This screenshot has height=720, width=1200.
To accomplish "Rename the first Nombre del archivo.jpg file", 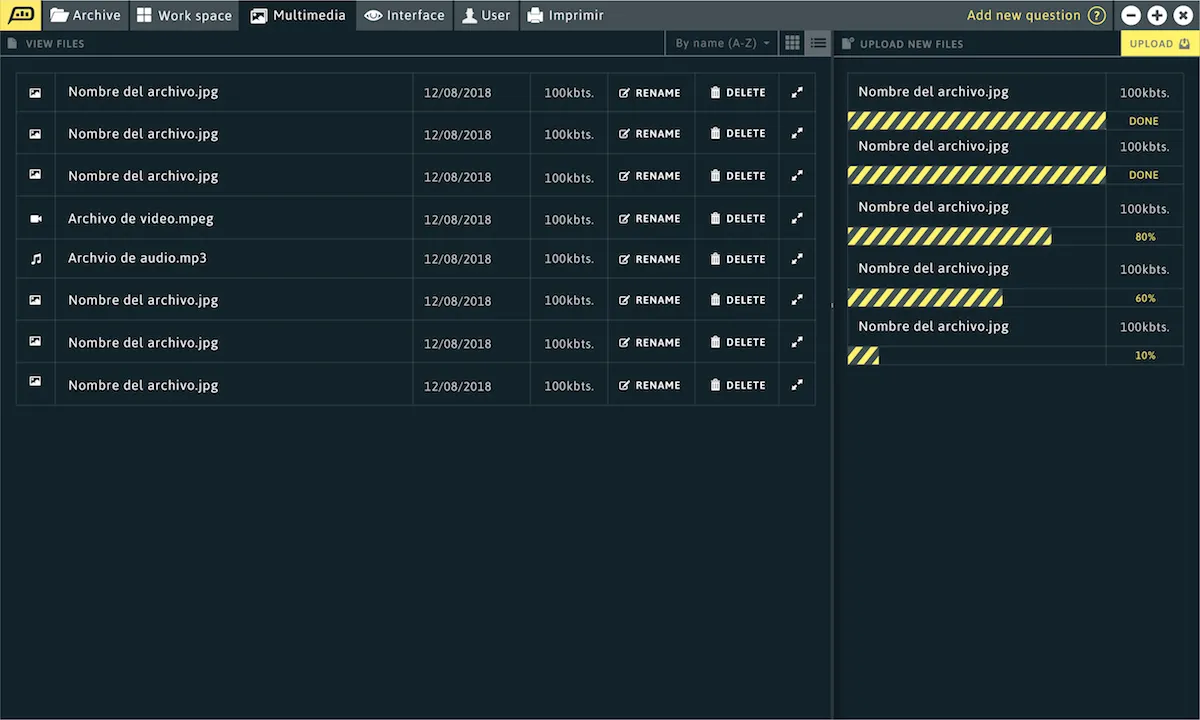I will click(x=649, y=93).
